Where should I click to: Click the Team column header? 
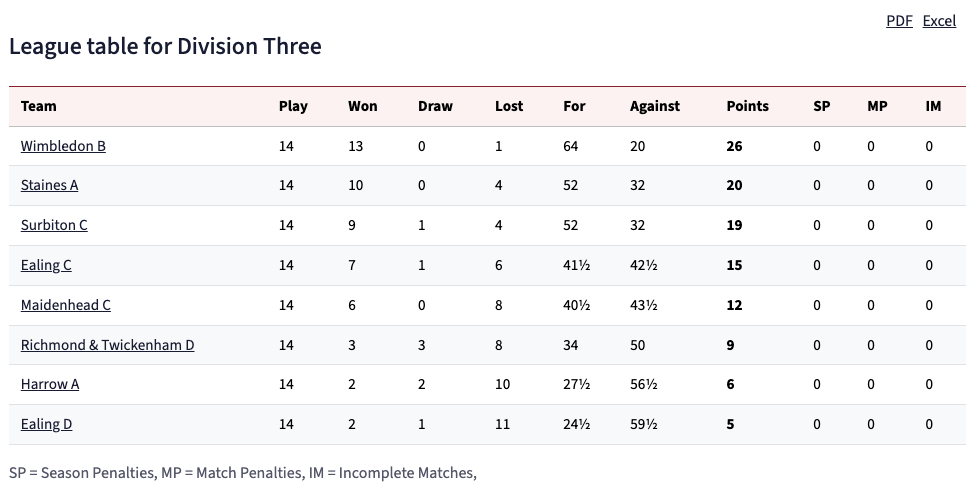[x=39, y=106]
